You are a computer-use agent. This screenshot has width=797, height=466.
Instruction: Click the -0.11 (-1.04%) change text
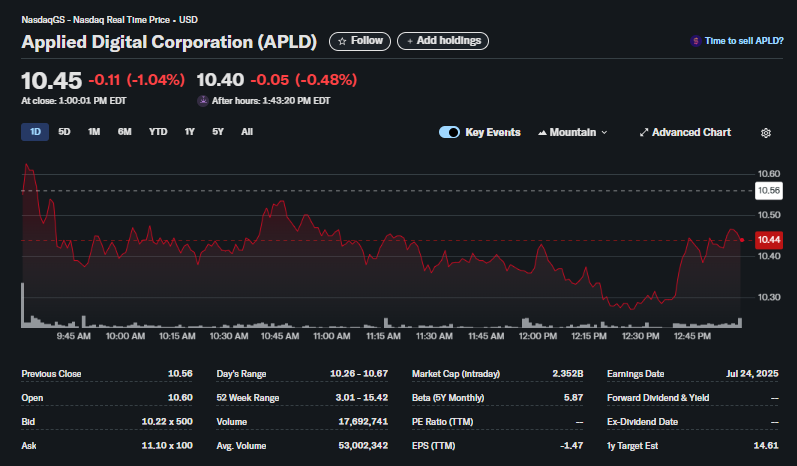tap(137, 80)
